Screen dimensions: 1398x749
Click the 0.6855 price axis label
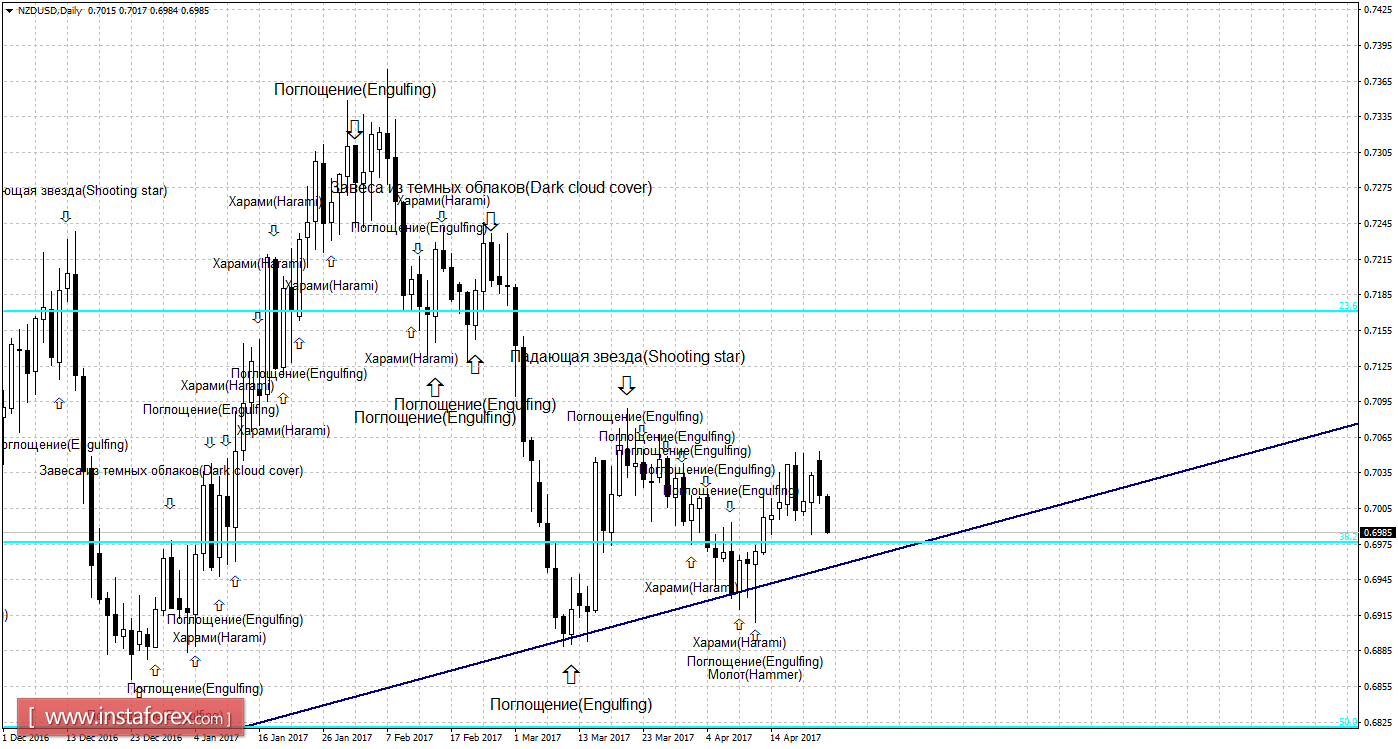point(1377,687)
